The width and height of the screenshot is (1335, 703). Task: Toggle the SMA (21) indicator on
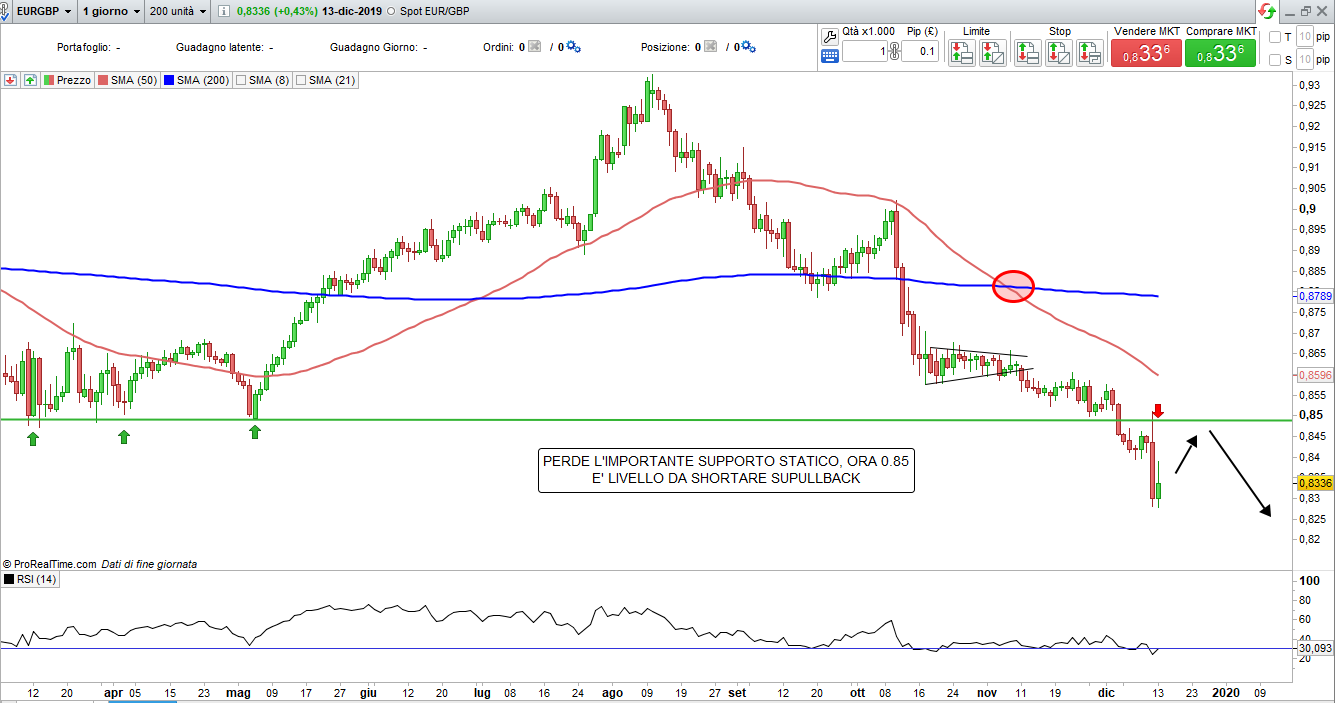[301, 80]
